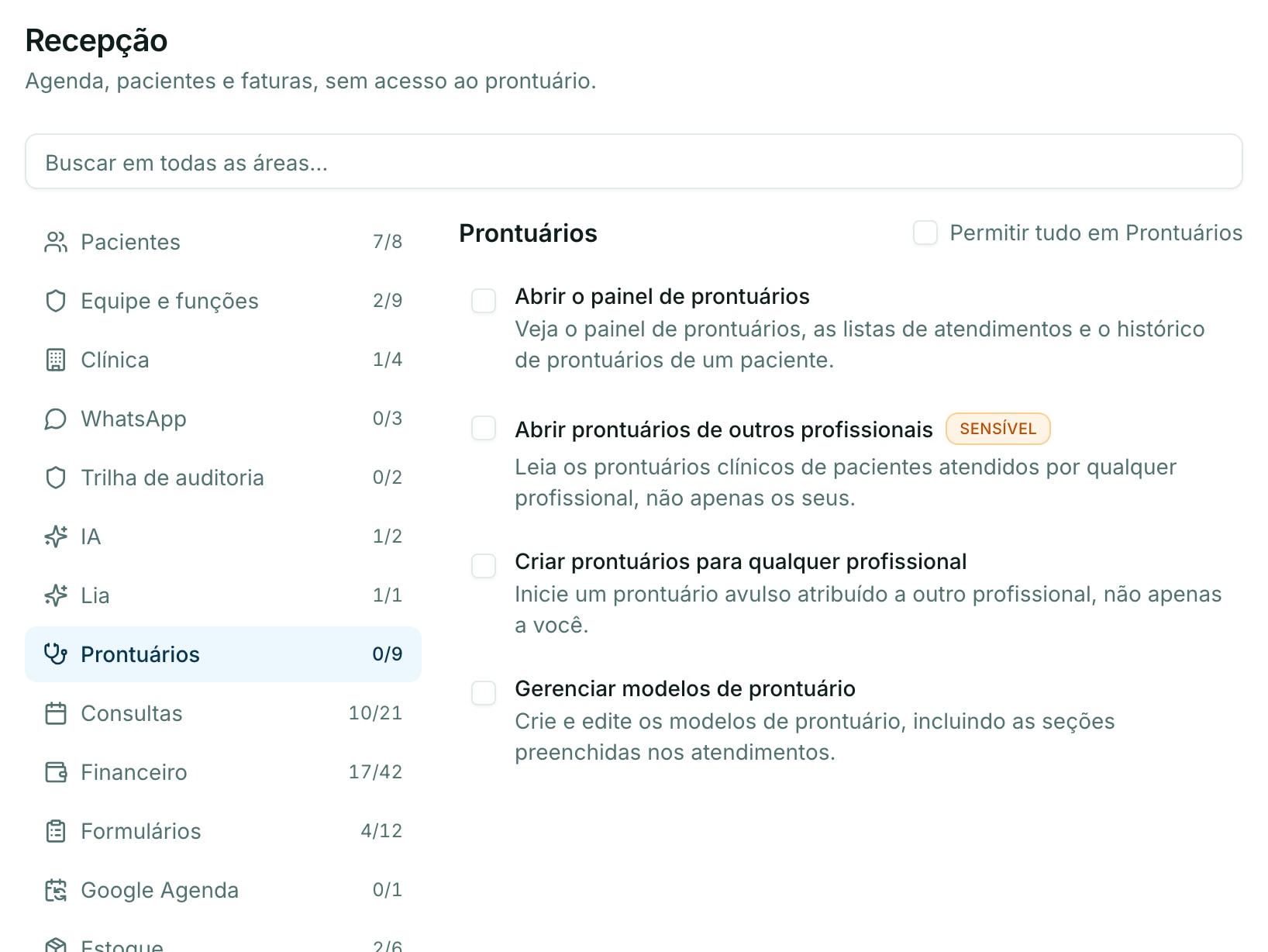Image resolution: width=1268 pixels, height=952 pixels.
Task: Click the Financeiro wallet icon
Action: [56, 772]
